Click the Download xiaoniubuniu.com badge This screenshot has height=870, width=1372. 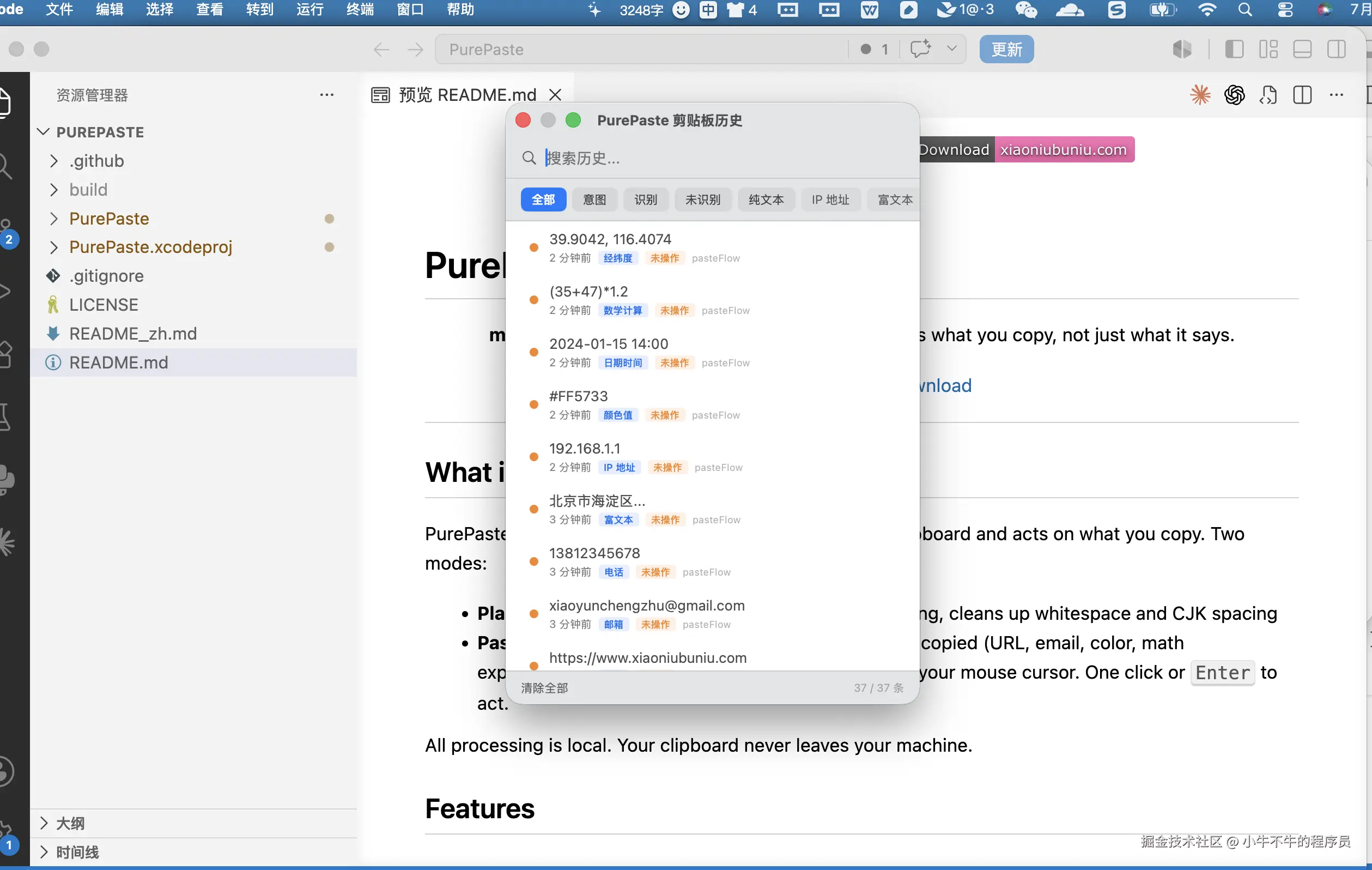(1027, 149)
